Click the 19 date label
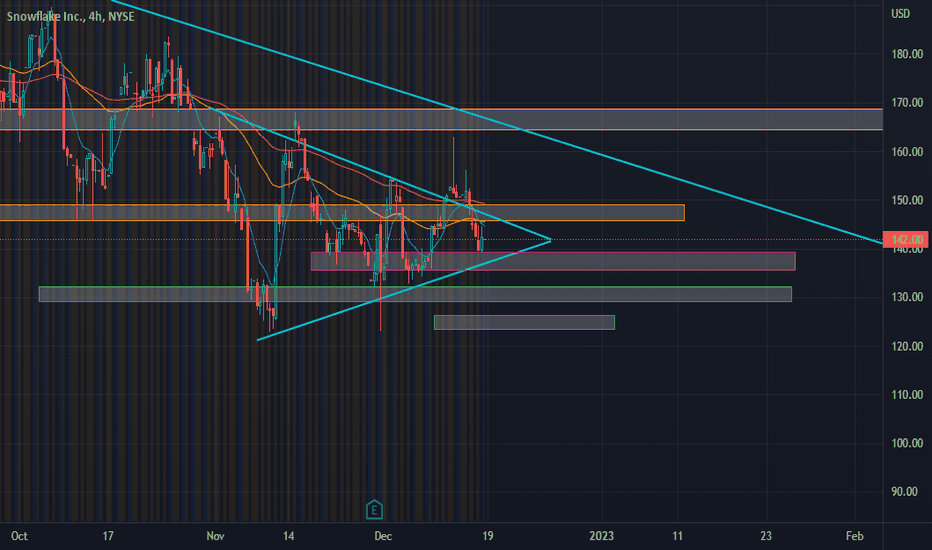 487,536
